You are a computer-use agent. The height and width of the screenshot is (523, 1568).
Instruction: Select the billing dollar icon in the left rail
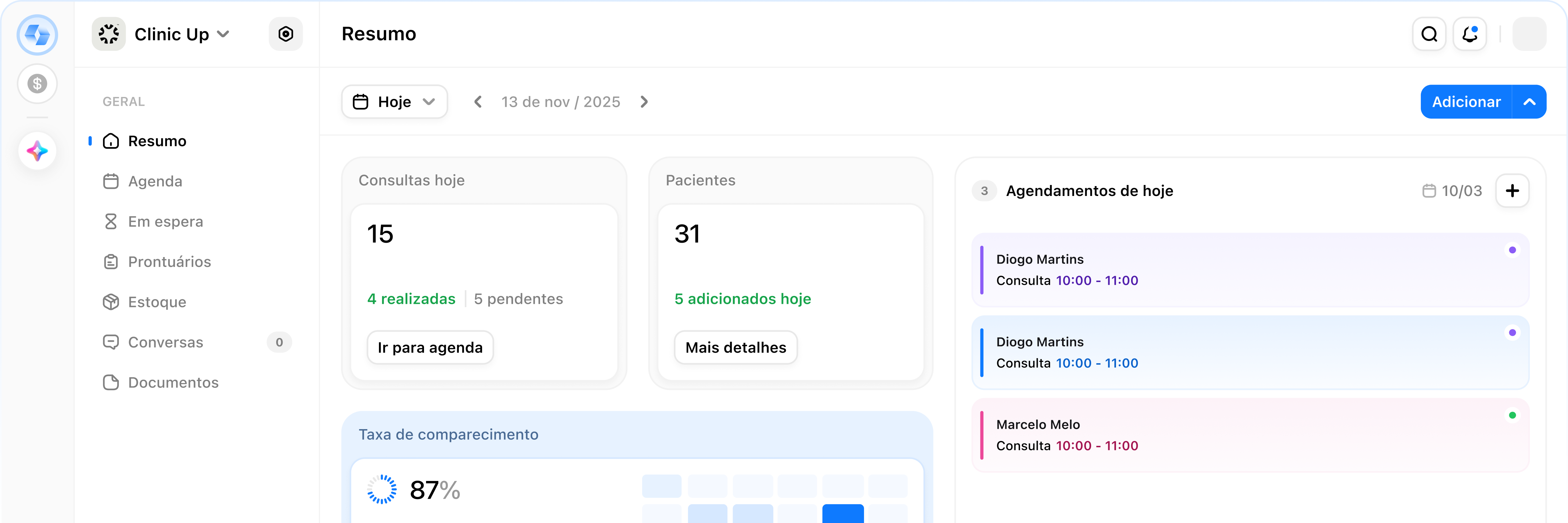pyautogui.click(x=37, y=83)
